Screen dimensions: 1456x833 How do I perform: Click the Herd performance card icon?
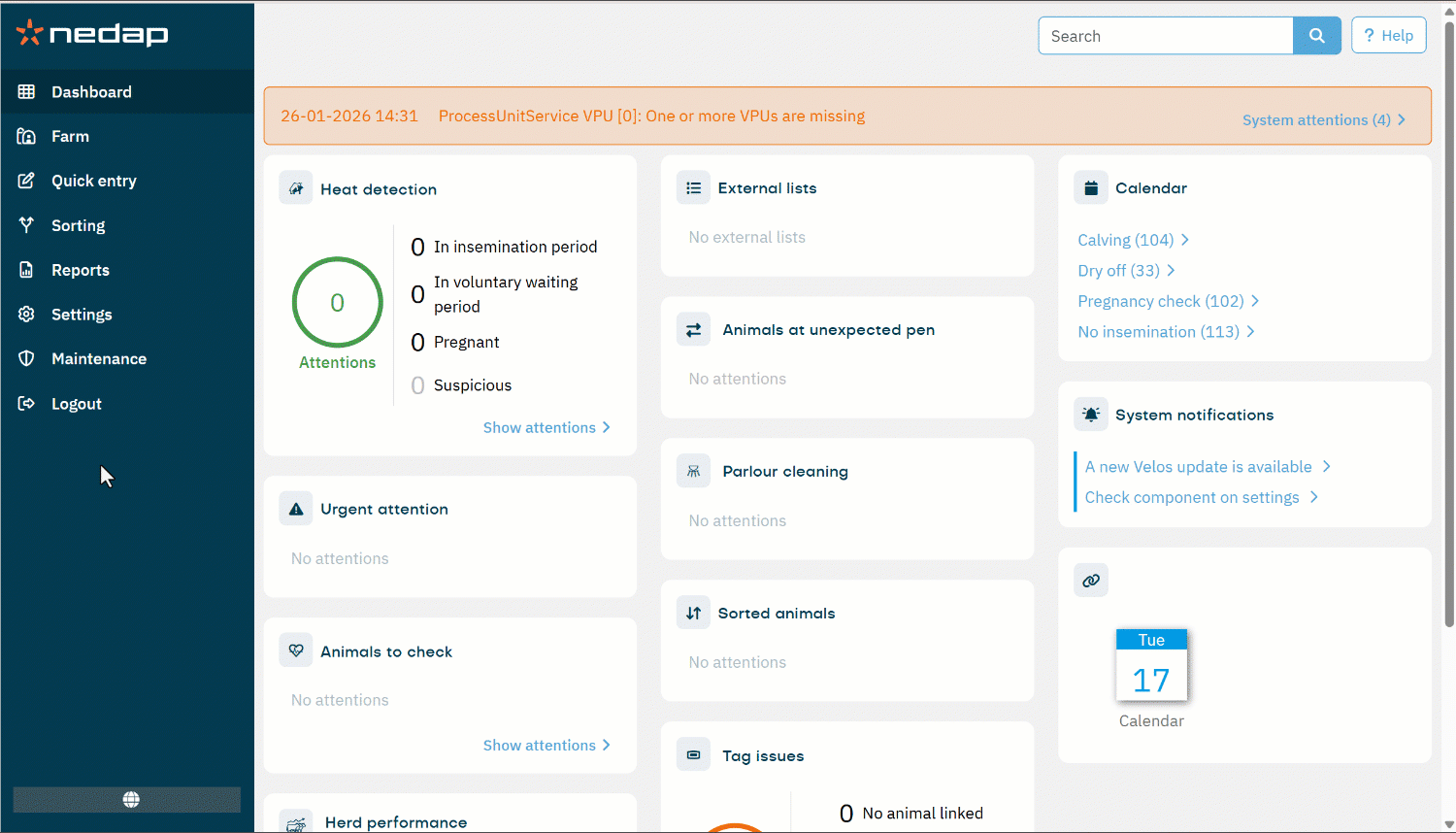[x=296, y=822]
